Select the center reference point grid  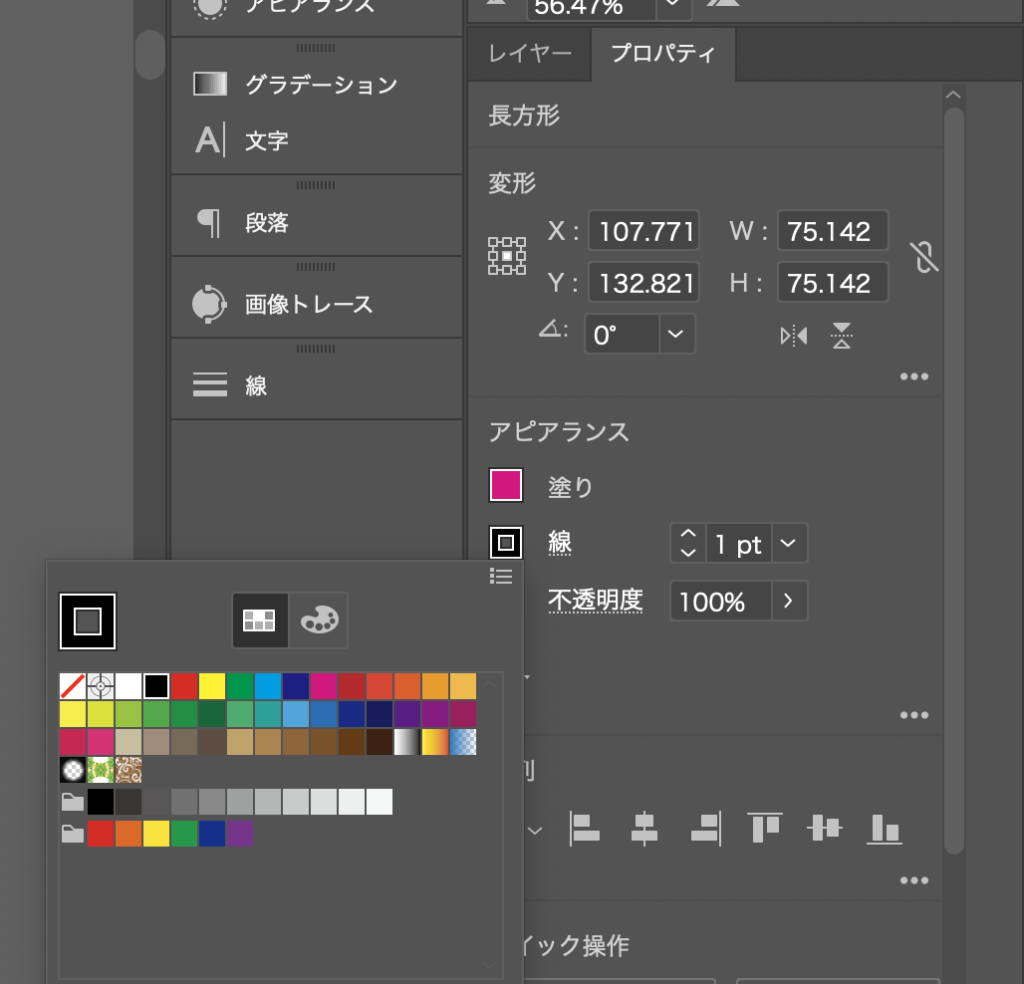coord(507,256)
